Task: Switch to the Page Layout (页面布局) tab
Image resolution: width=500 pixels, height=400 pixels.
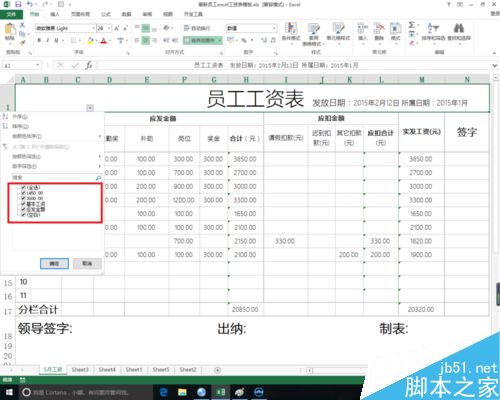Action: click(x=80, y=14)
